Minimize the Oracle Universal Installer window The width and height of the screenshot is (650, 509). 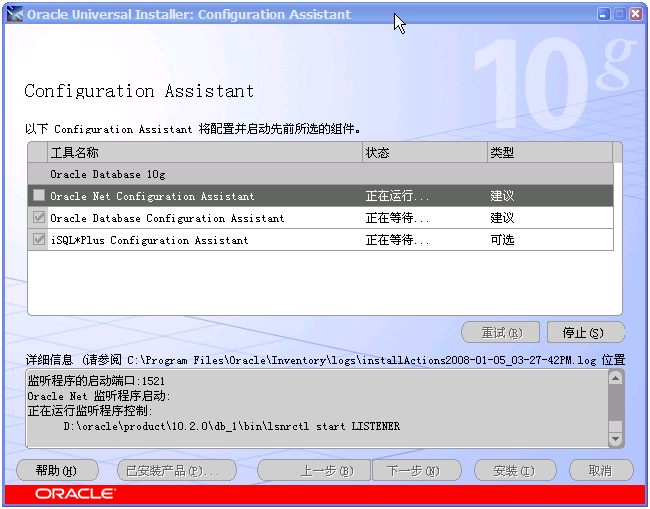[604, 15]
